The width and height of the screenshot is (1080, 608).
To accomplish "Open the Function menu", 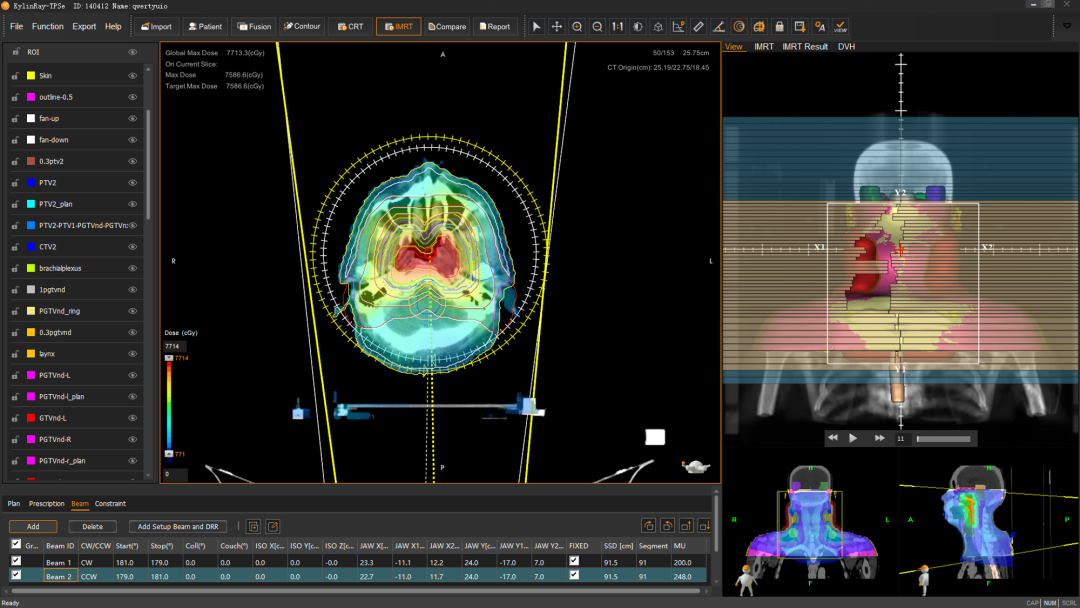I will tap(47, 26).
